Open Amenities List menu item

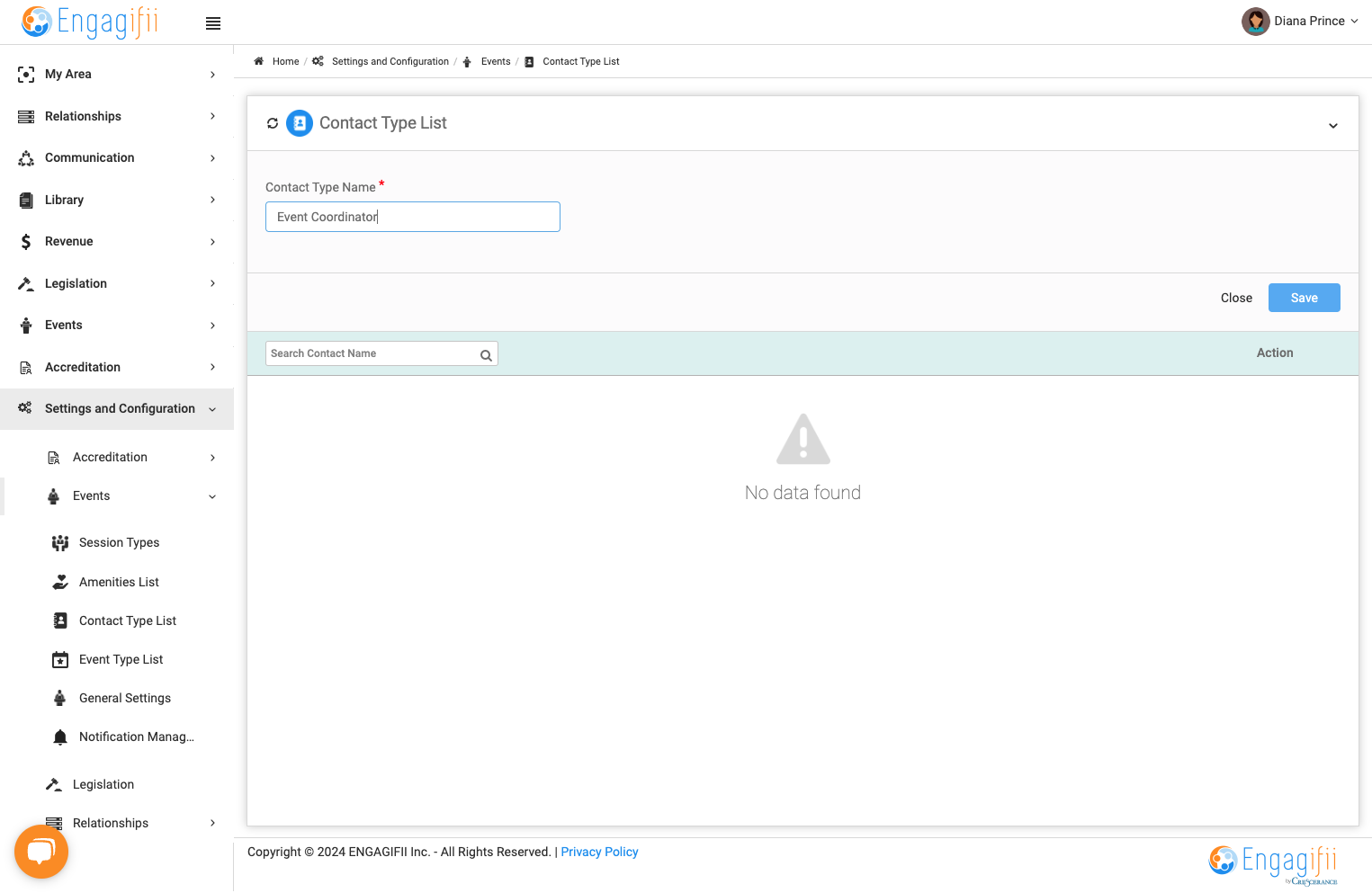click(119, 583)
